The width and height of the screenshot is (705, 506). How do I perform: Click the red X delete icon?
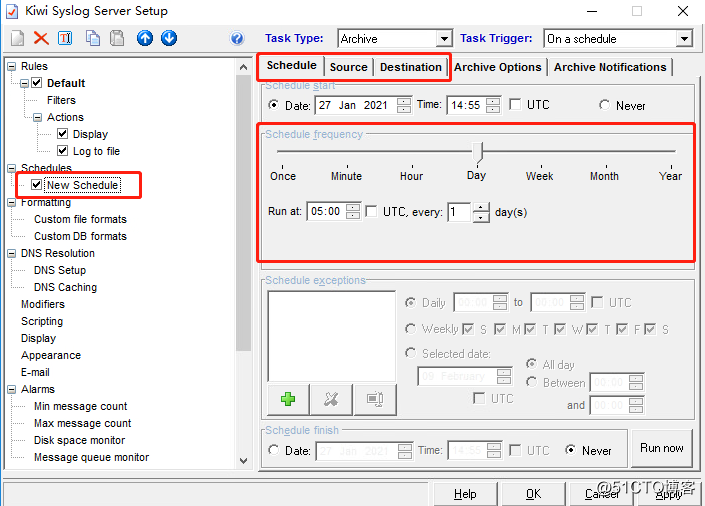coord(41,38)
